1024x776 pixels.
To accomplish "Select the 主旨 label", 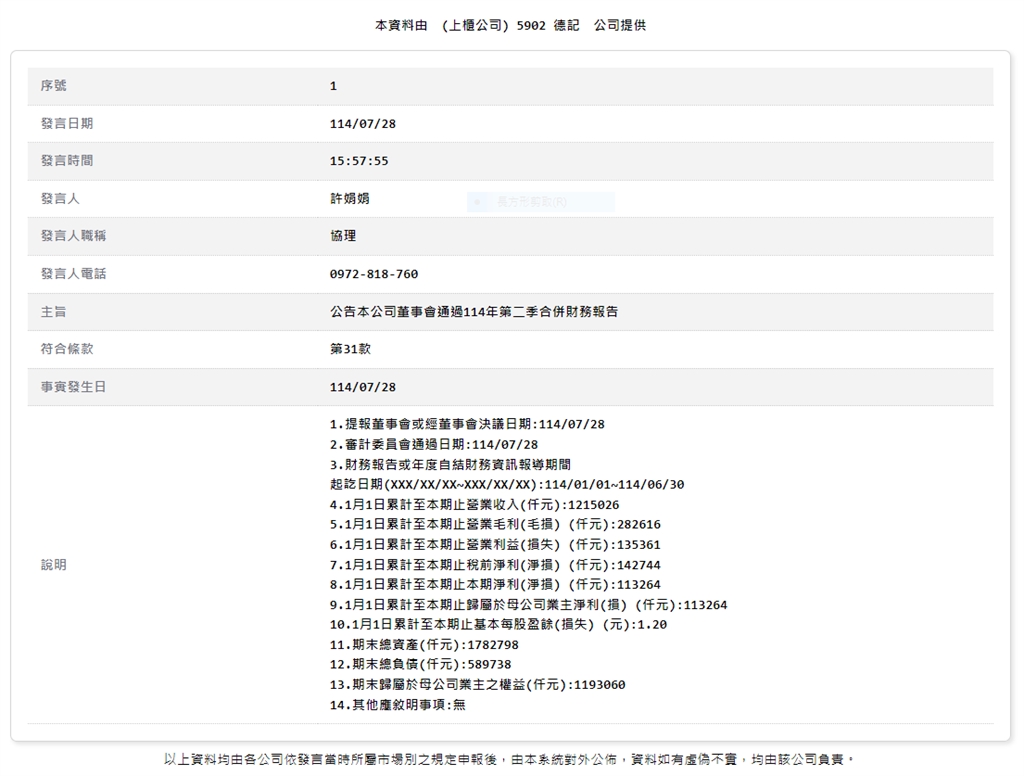I will [54, 312].
